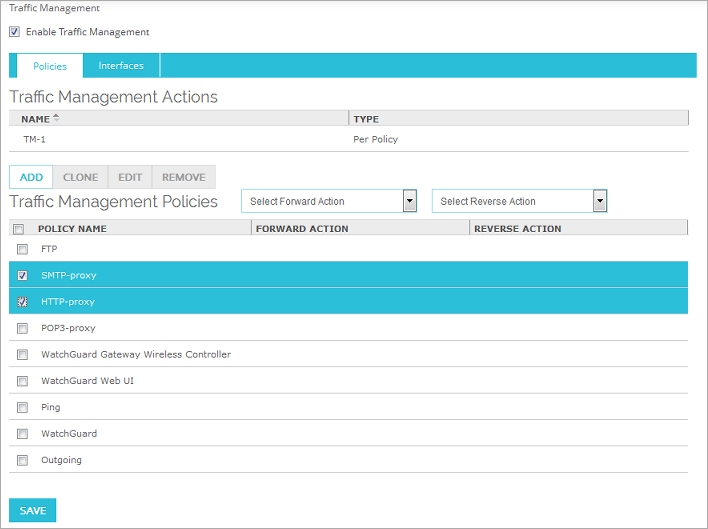
Task: Uncheck the SMTP-proxy policy checkbox
Action: pos(22,275)
